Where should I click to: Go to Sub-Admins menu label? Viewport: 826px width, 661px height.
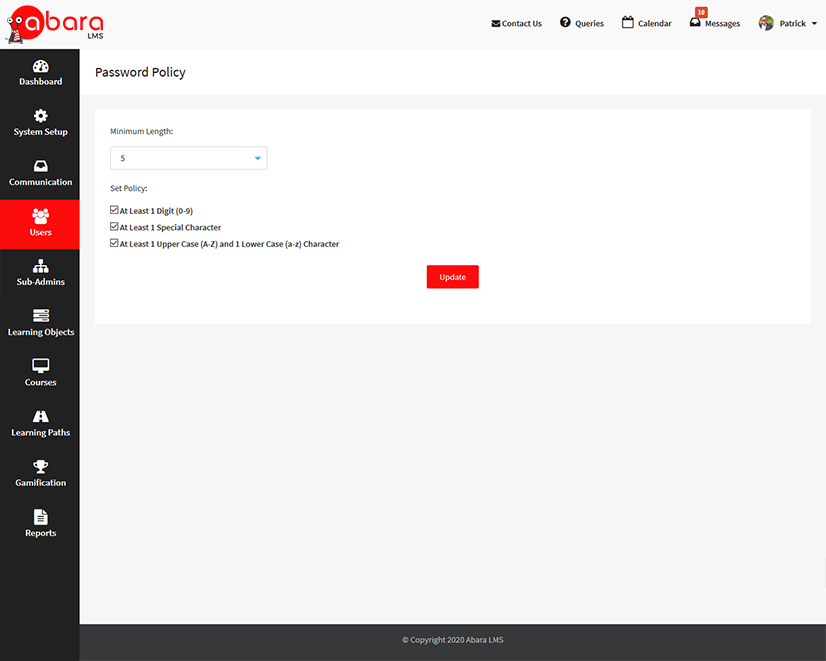tap(41, 282)
